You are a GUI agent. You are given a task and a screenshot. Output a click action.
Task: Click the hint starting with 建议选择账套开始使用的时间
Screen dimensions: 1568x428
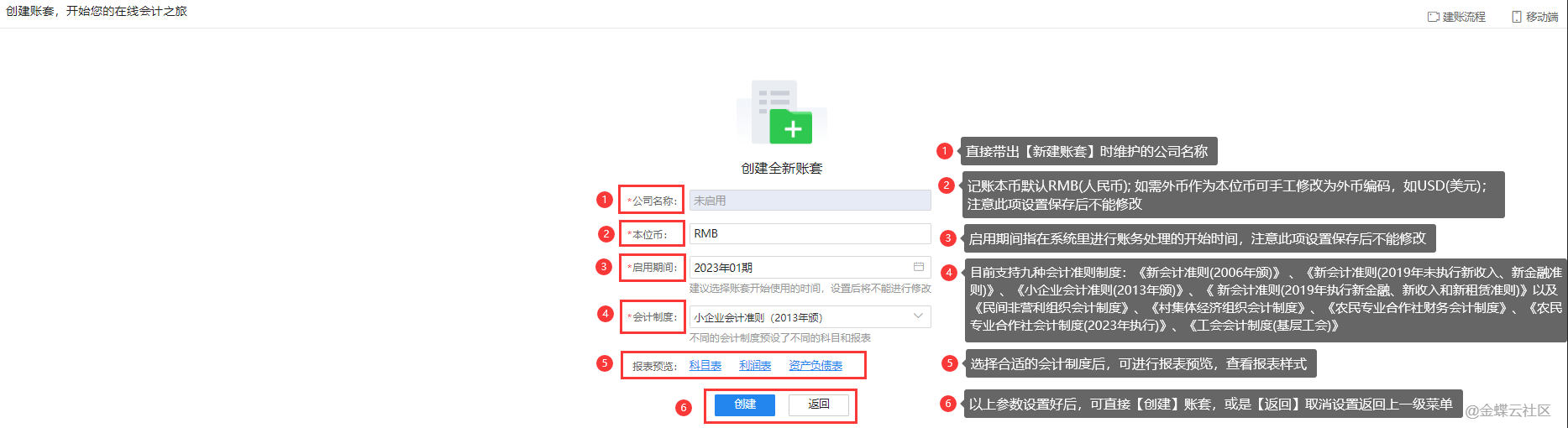(x=810, y=289)
